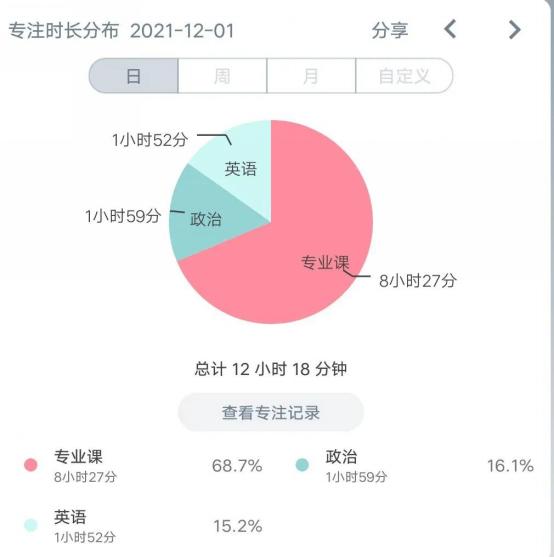Image resolution: width=554 pixels, height=557 pixels.
Task: Switch to the 周 week tab
Action: coord(222,76)
